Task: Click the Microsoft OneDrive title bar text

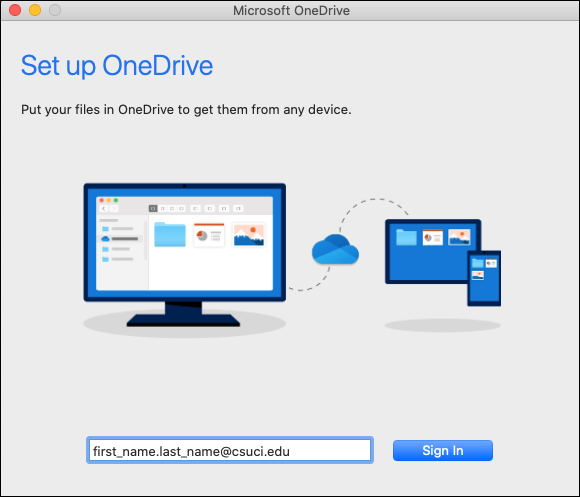Action: pyautogui.click(x=291, y=10)
